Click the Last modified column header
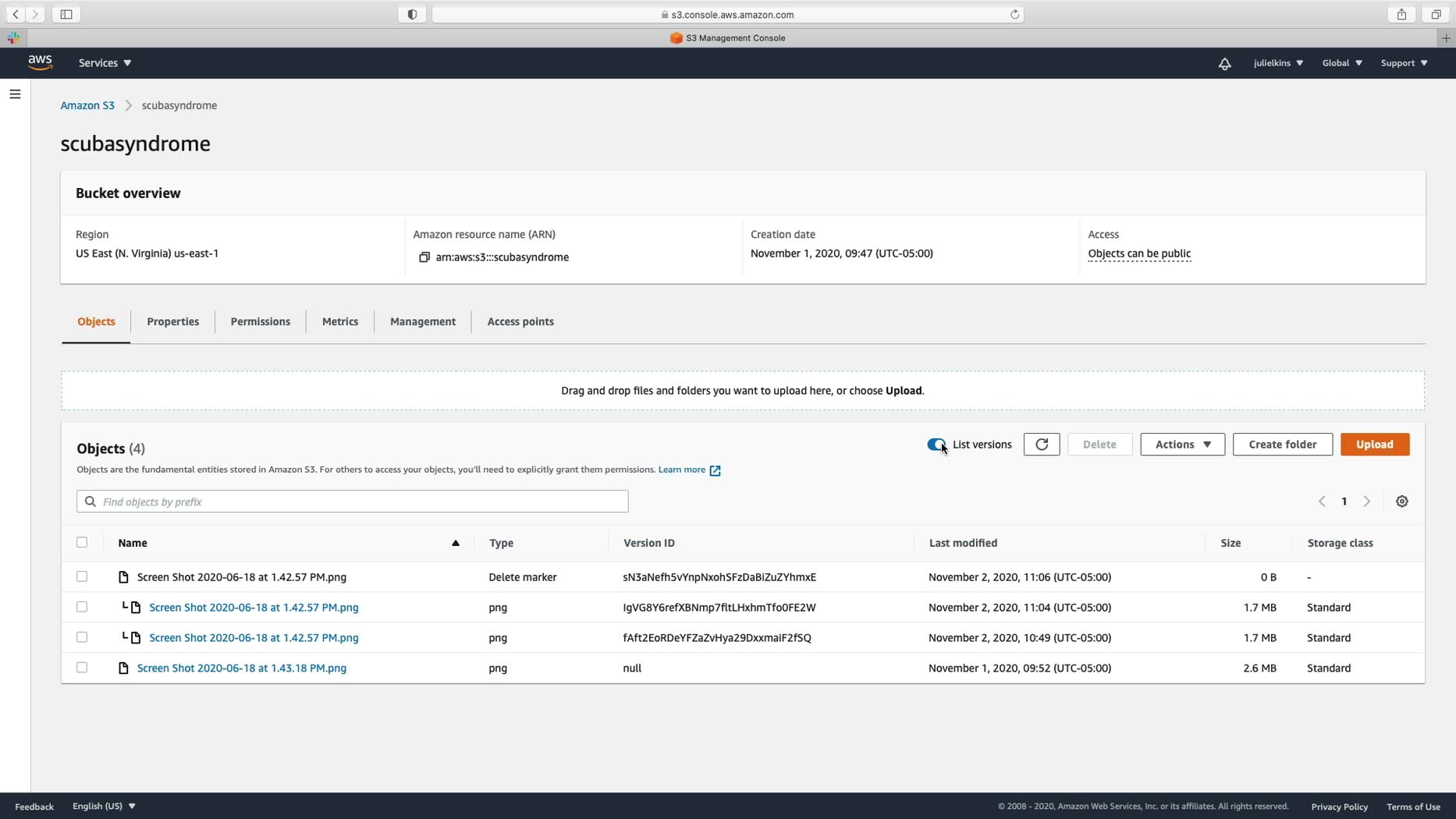Screen dimensions: 1456x819 click(963, 543)
